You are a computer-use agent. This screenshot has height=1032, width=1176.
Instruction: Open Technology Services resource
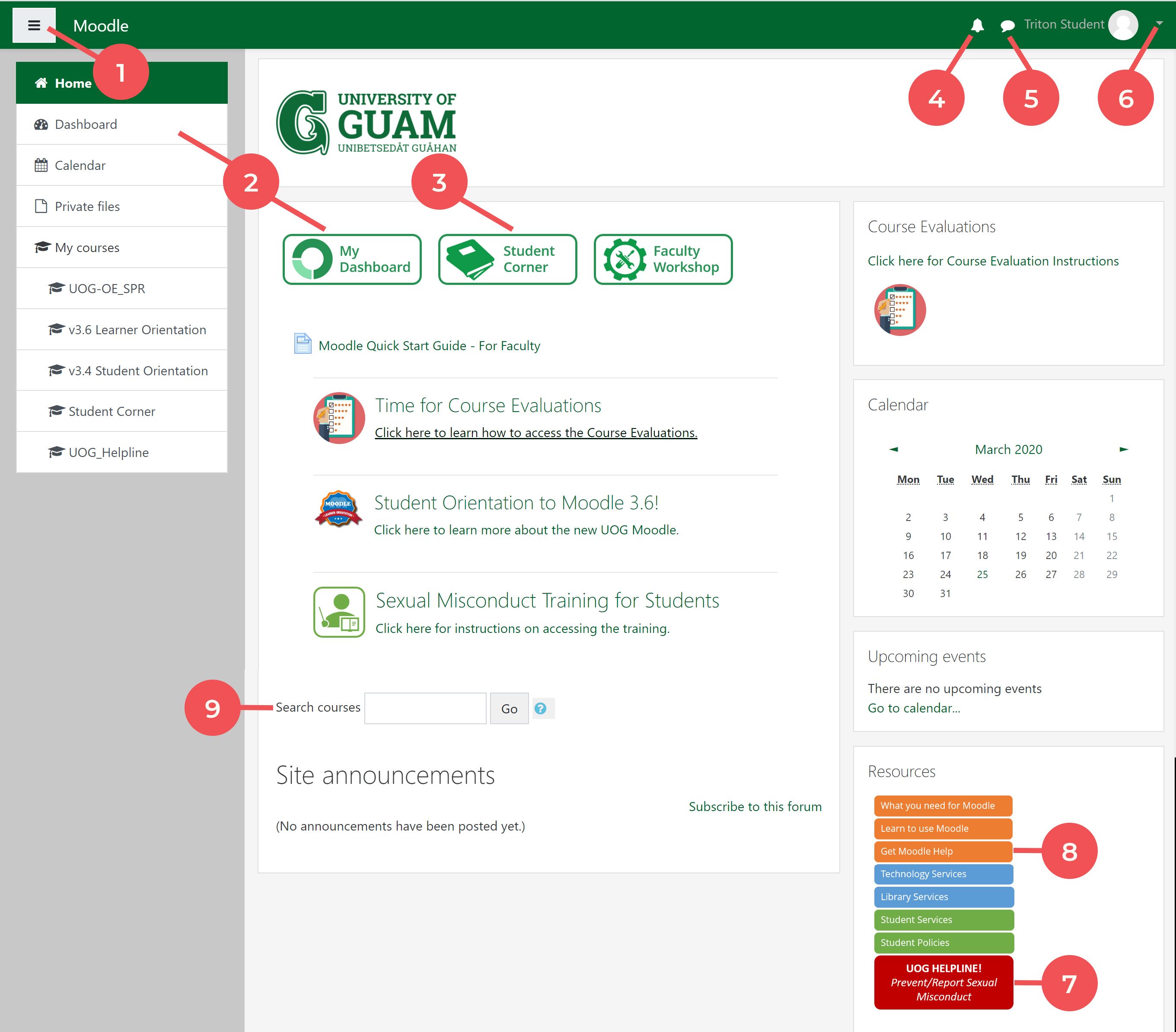(943, 874)
